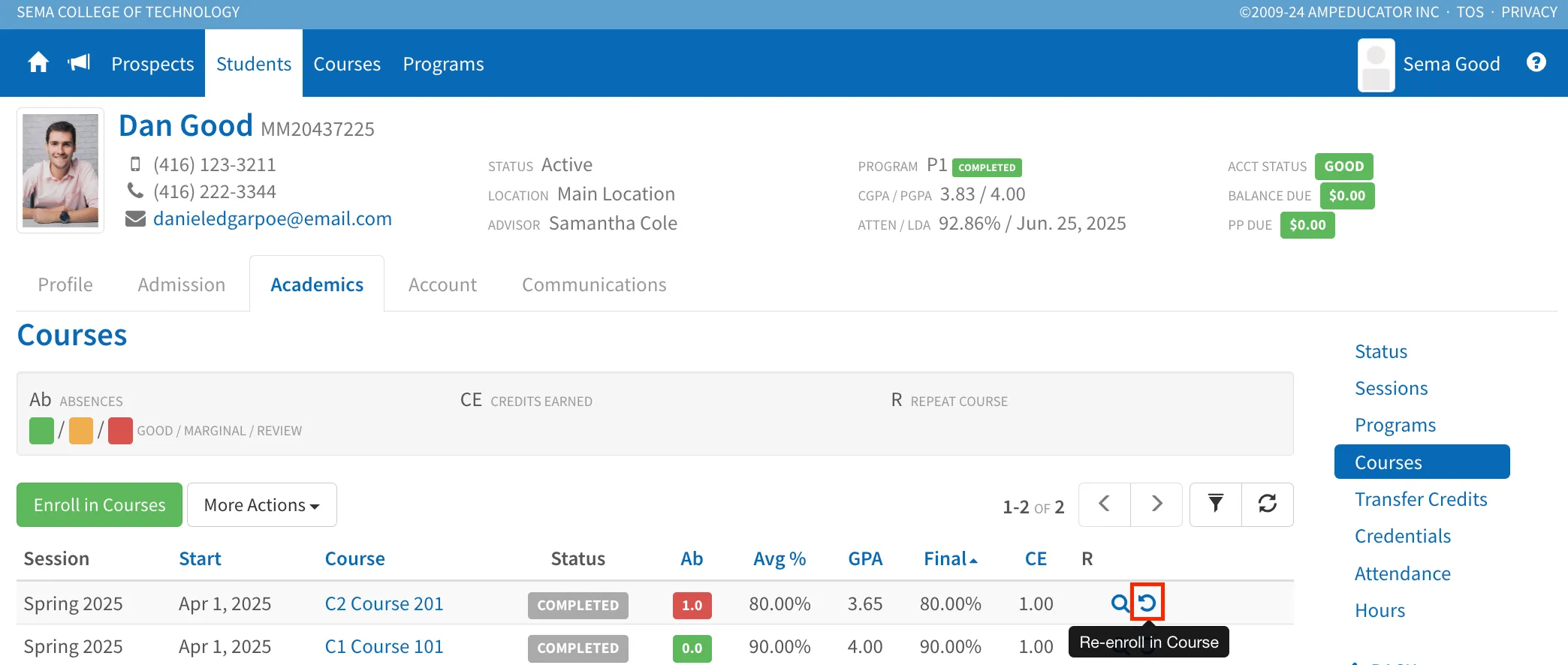Open the megaphone announcements icon
The image size is (1568, 665).
(79, 63)
